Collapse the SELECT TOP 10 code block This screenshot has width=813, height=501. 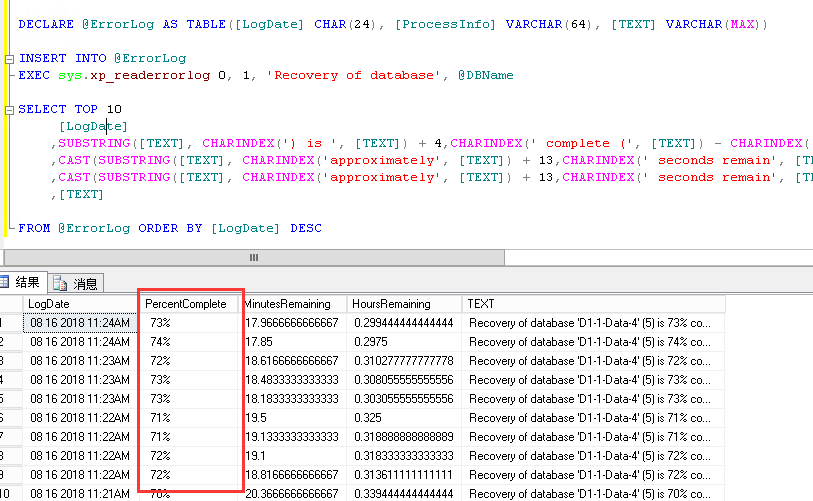tap(9, 109)
